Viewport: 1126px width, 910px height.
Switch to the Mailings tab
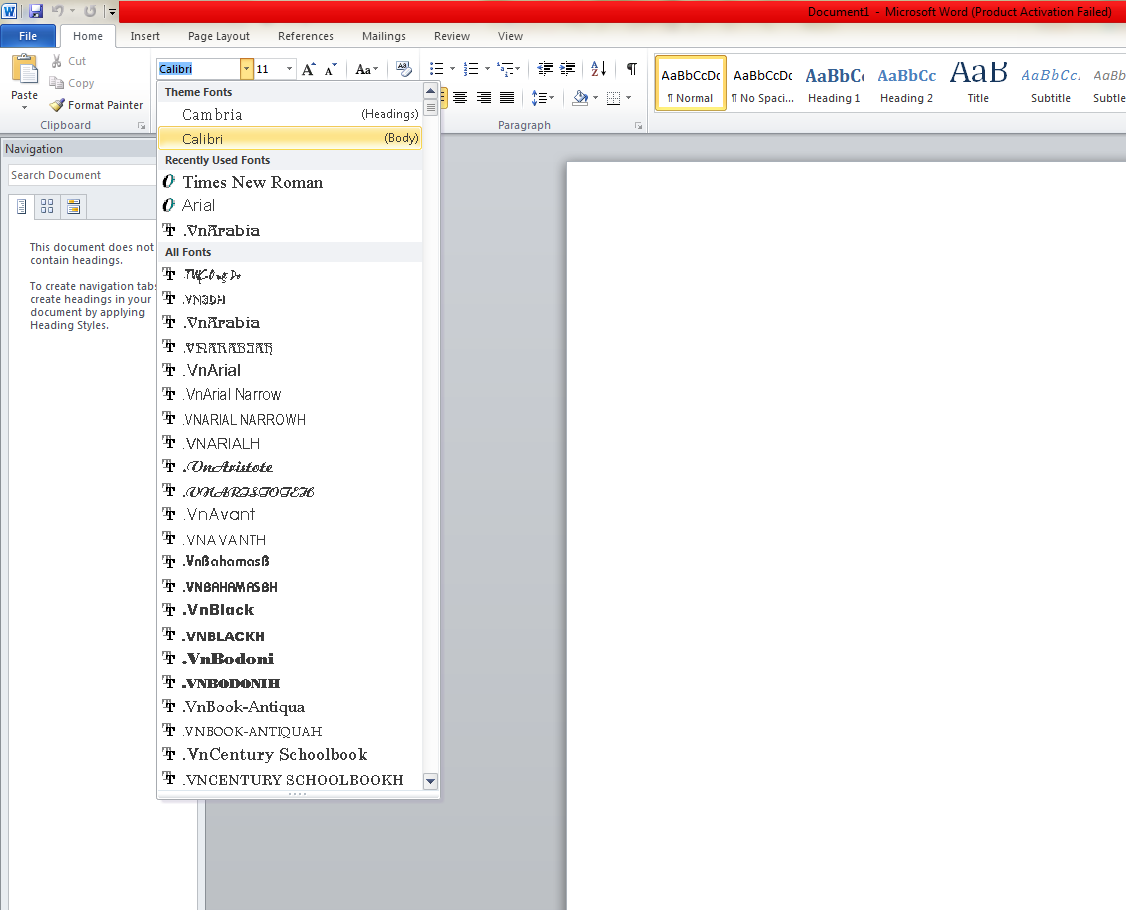point(384,36)
